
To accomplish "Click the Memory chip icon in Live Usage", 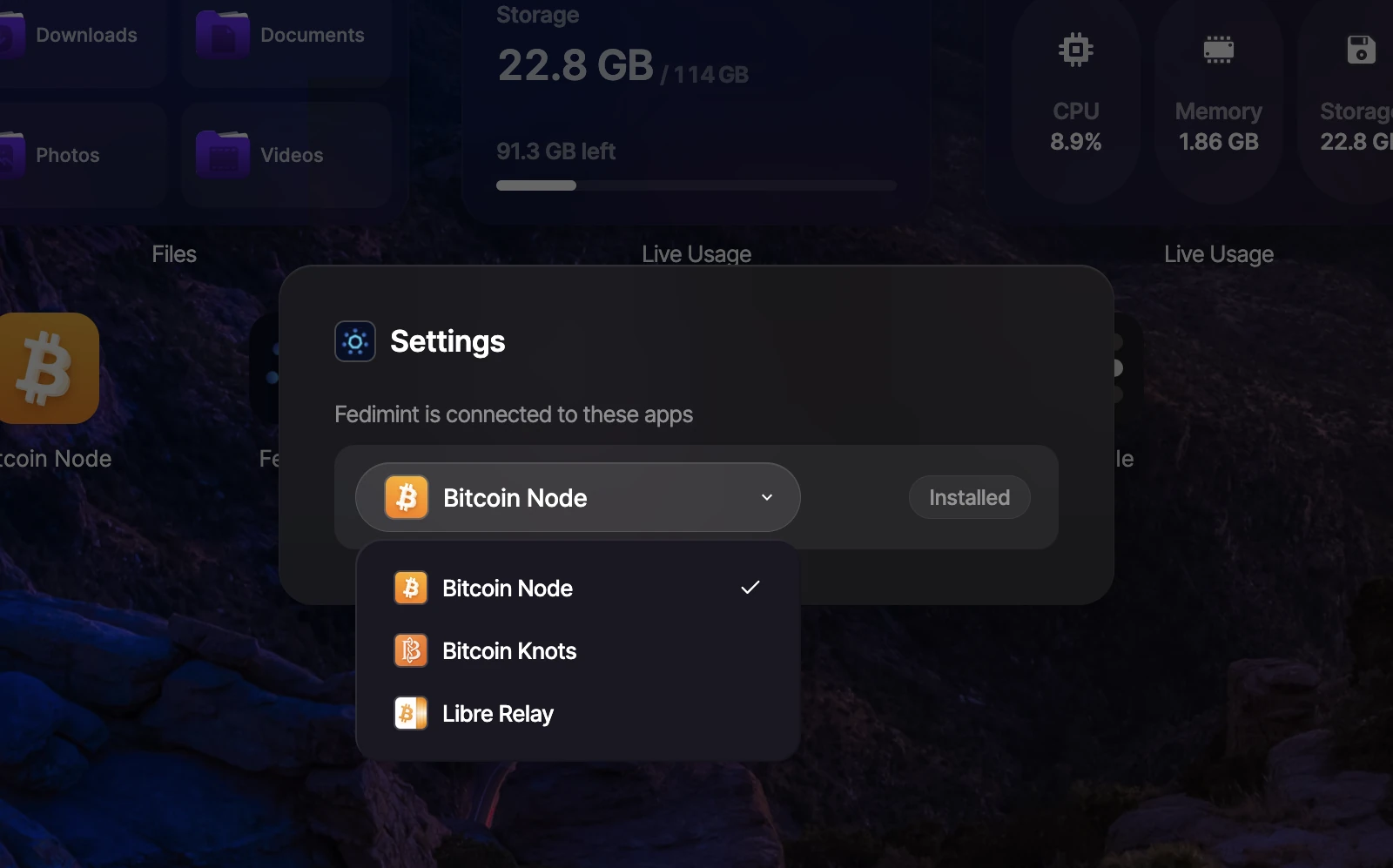I will (1218, 49).
